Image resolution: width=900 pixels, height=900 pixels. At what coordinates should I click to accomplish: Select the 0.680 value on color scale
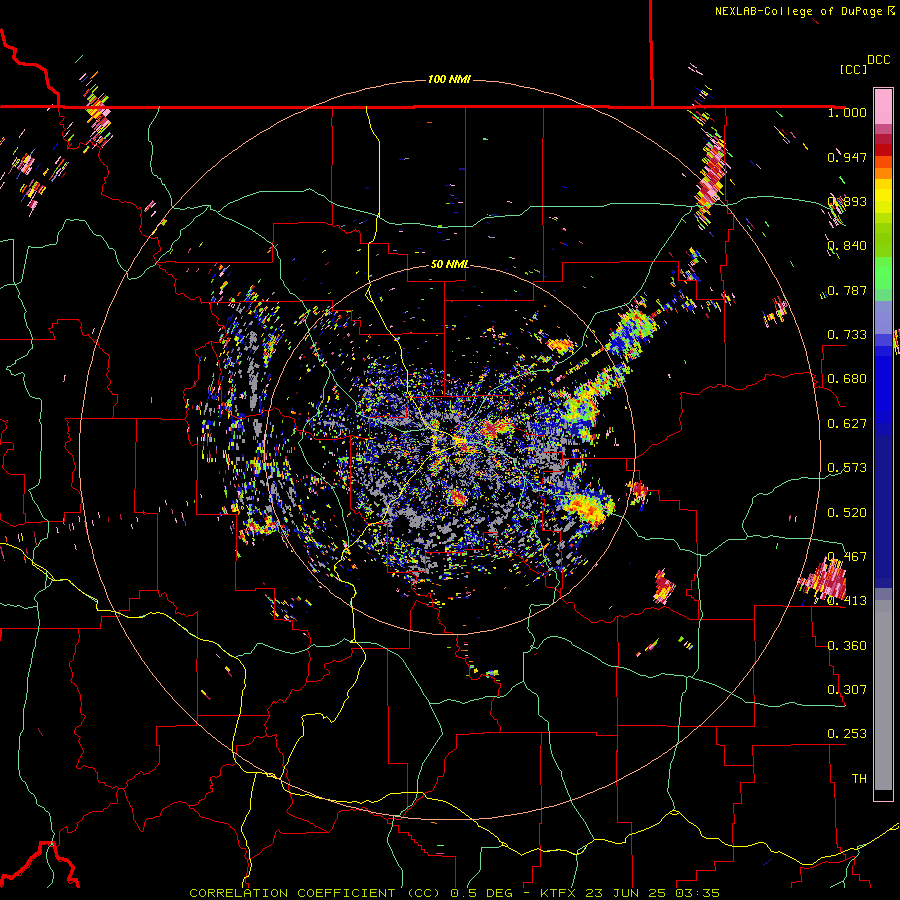pos(847,379)
